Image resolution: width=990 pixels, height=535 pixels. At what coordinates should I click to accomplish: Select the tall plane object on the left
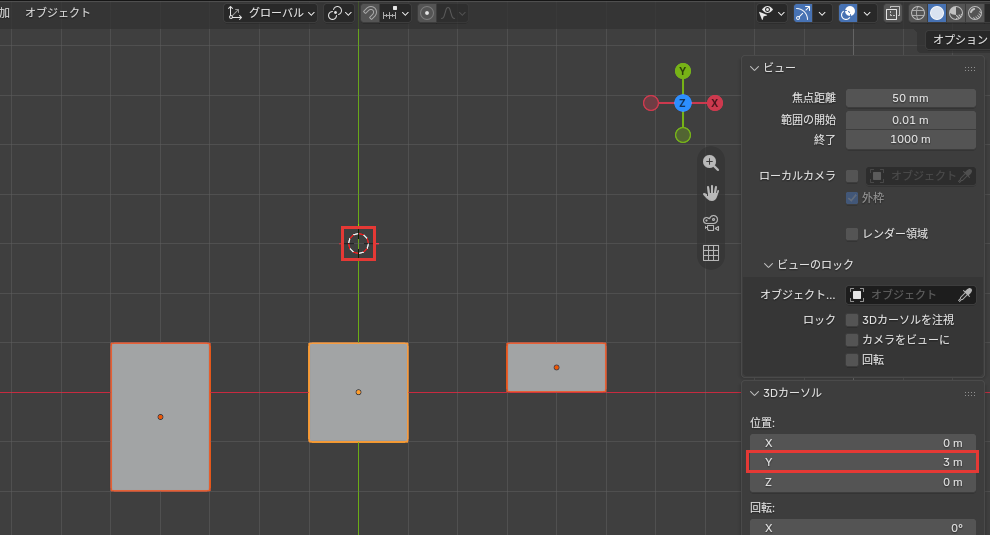point(160,417)
